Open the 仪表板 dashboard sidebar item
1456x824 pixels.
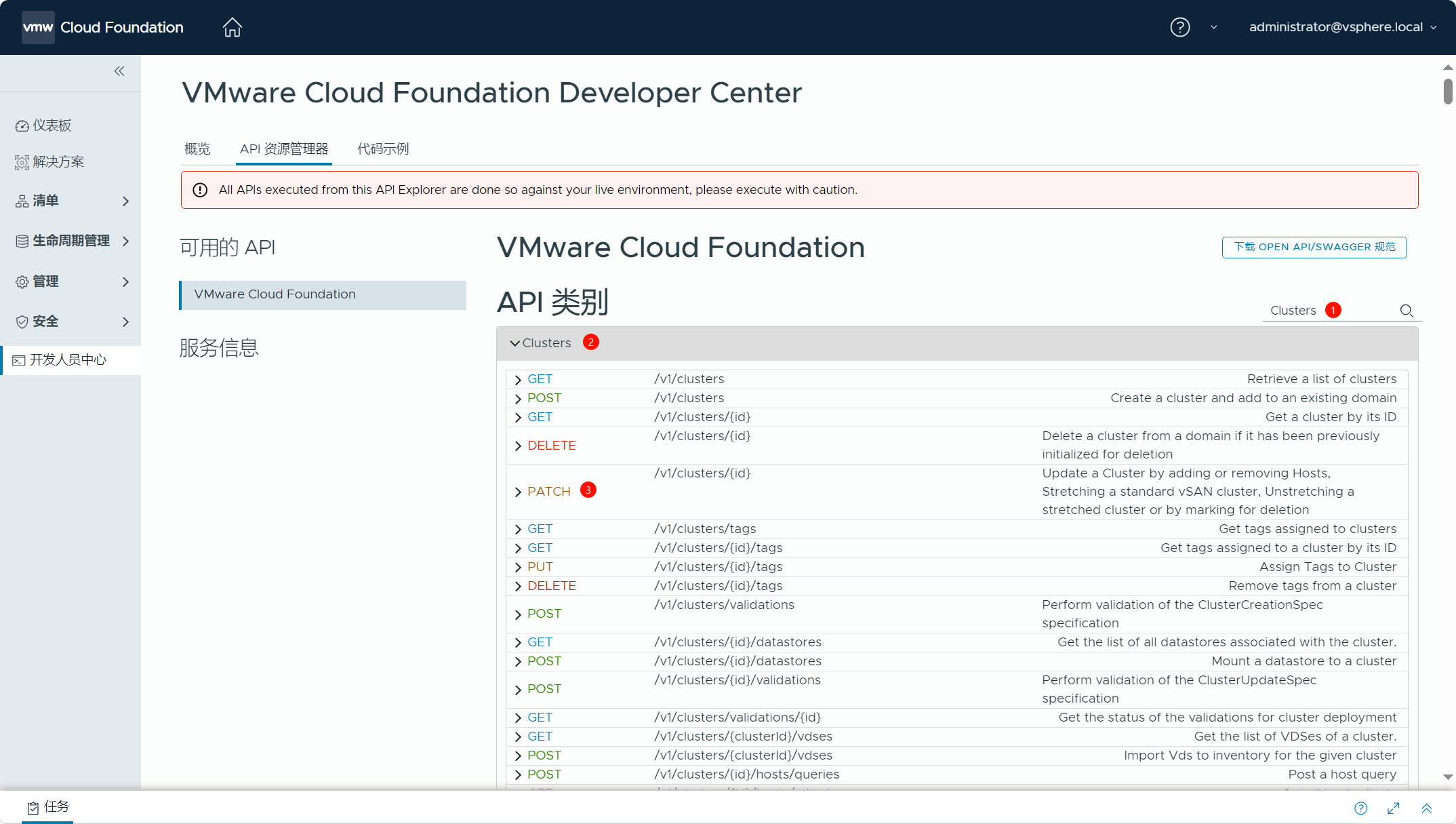52,125
